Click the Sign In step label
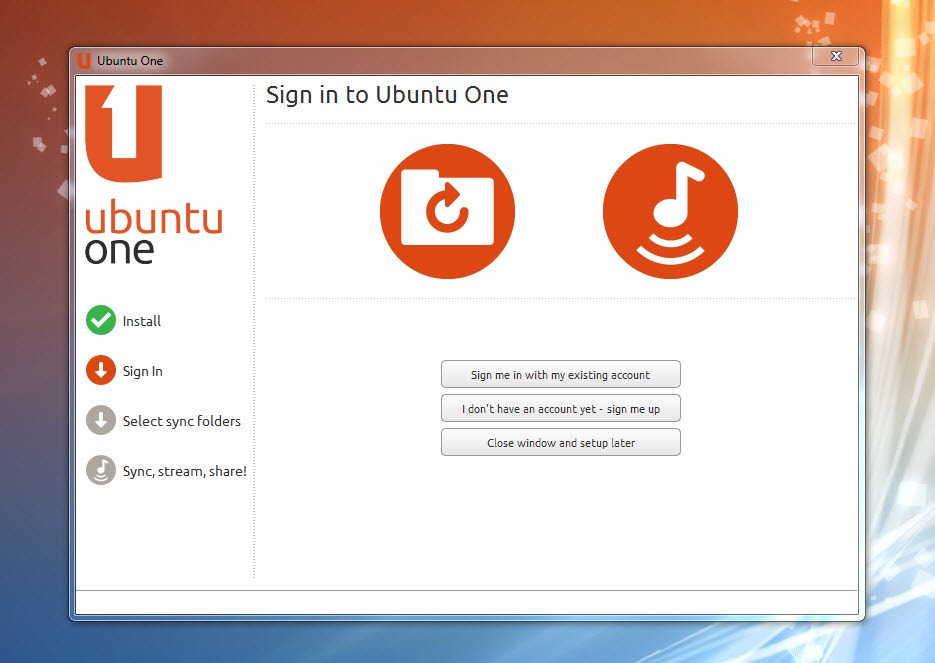Image resolution: width=935 pixels, height=663 pixels. 143,371
